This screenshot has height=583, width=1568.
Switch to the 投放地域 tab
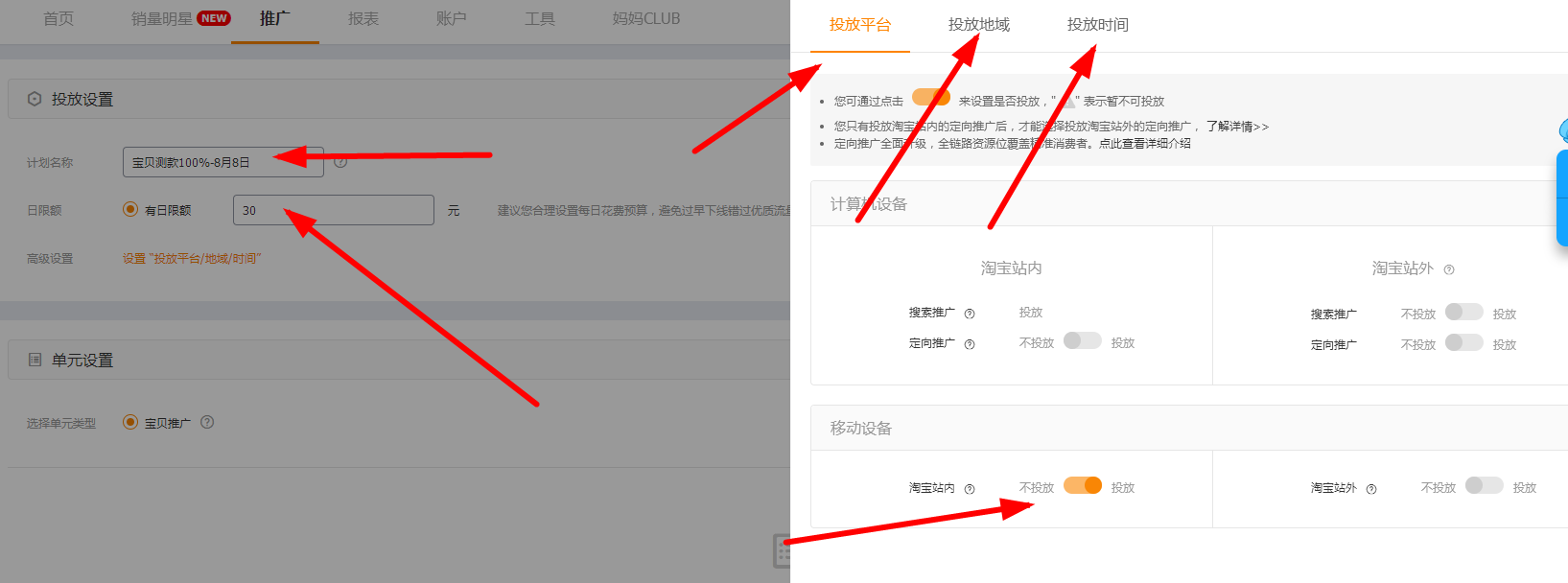979,25
